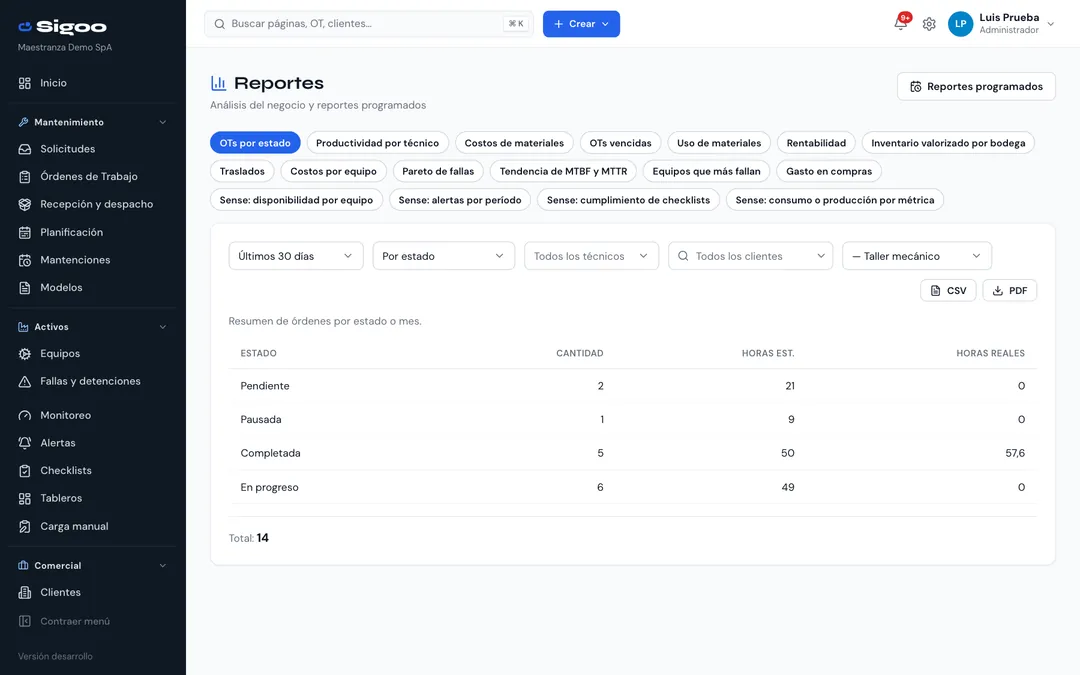Open Mantenciones icon in sidebar
This screenshot has width=1080, height=675.
[x=25, y=260]
